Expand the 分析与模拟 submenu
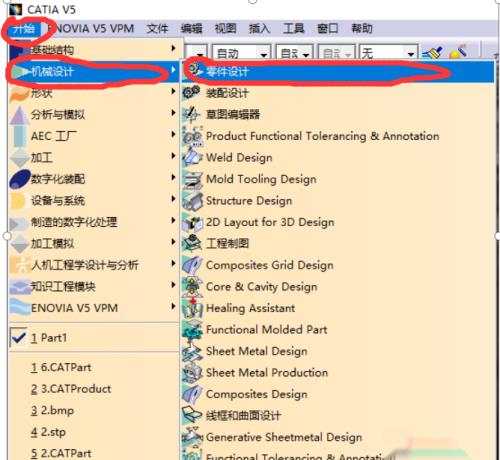Screen dimensions: 500x460 click(x=94, y=114)
